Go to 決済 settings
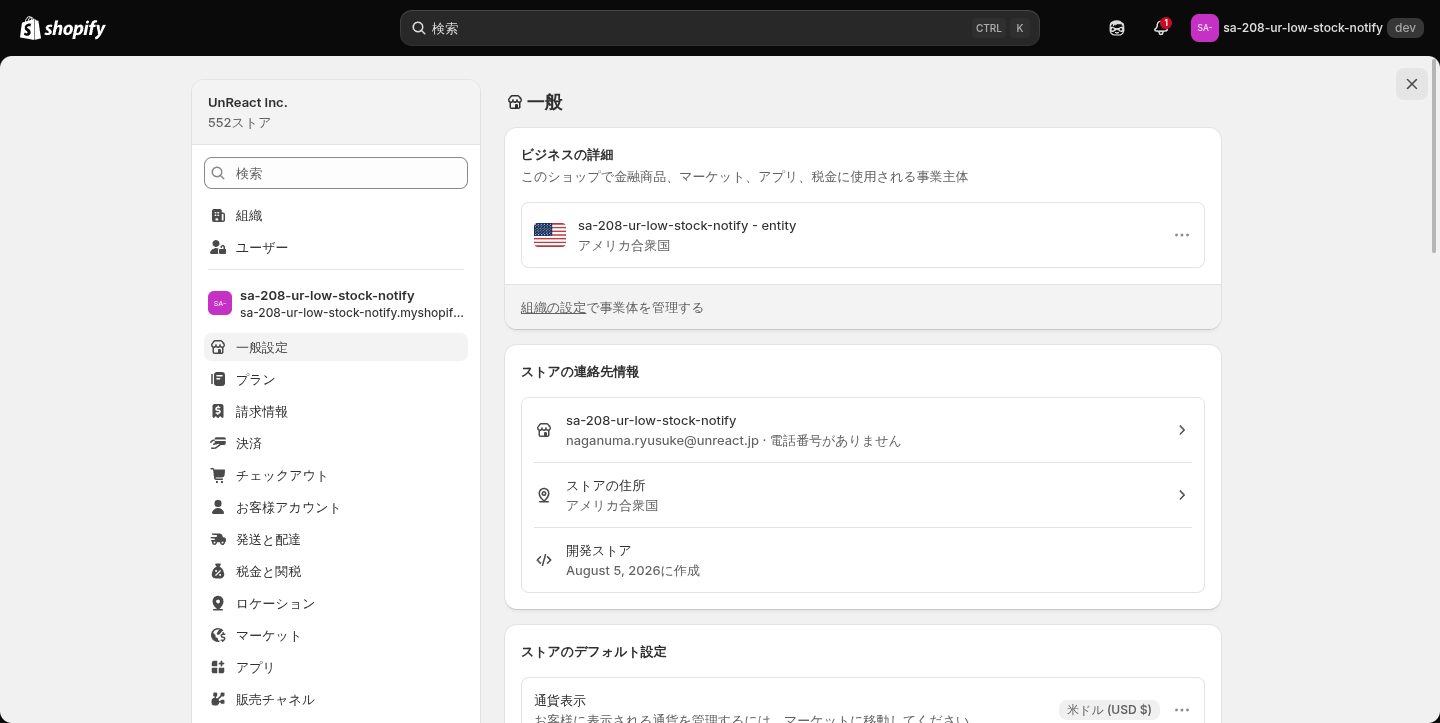Viewport: 1440px width, 723px height. click(x=336, y=444)
